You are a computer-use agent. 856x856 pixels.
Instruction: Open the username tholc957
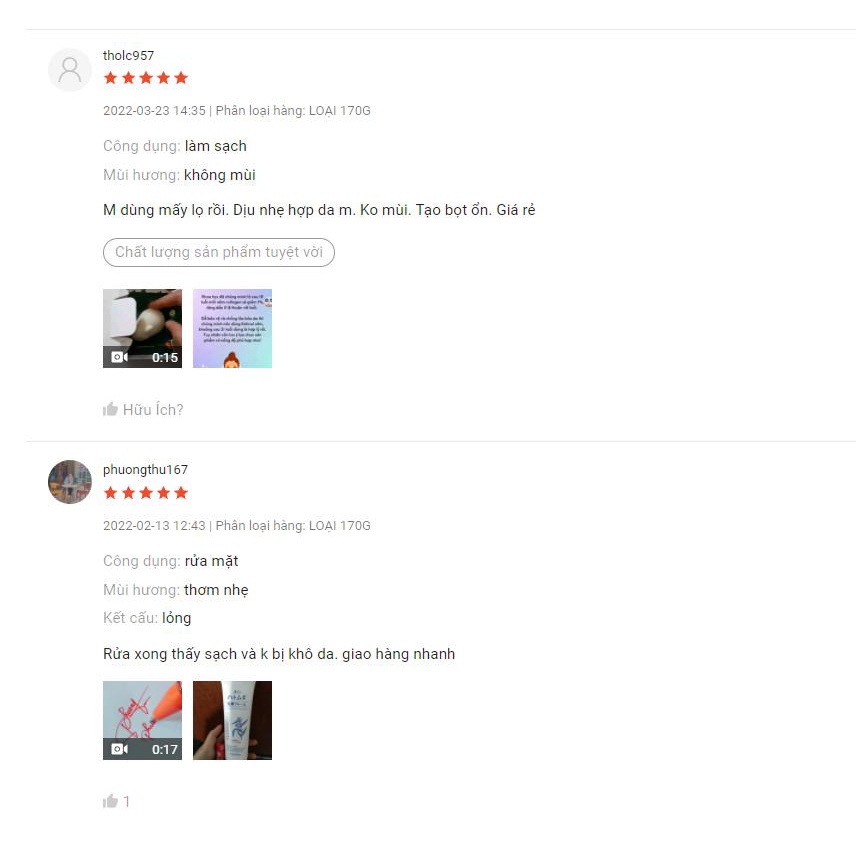click(128, 56)
